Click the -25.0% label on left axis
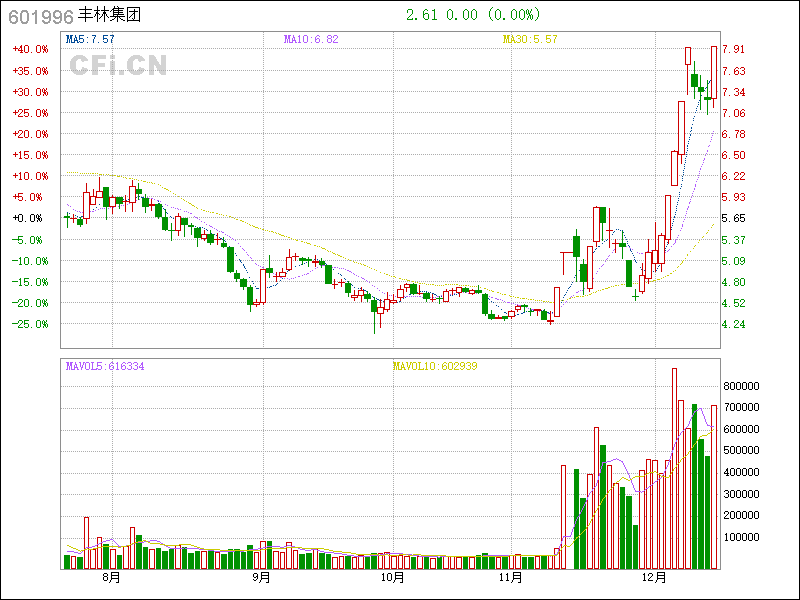The image size is (800, 600). pos(30,324)
